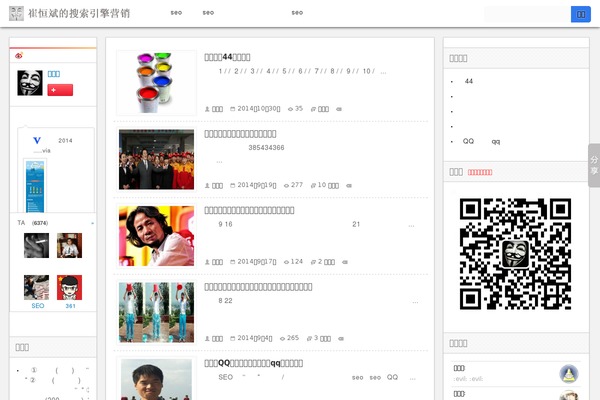Open the first commenter's round avatar
Screen dimensions: 600x400
coord(569,374)
